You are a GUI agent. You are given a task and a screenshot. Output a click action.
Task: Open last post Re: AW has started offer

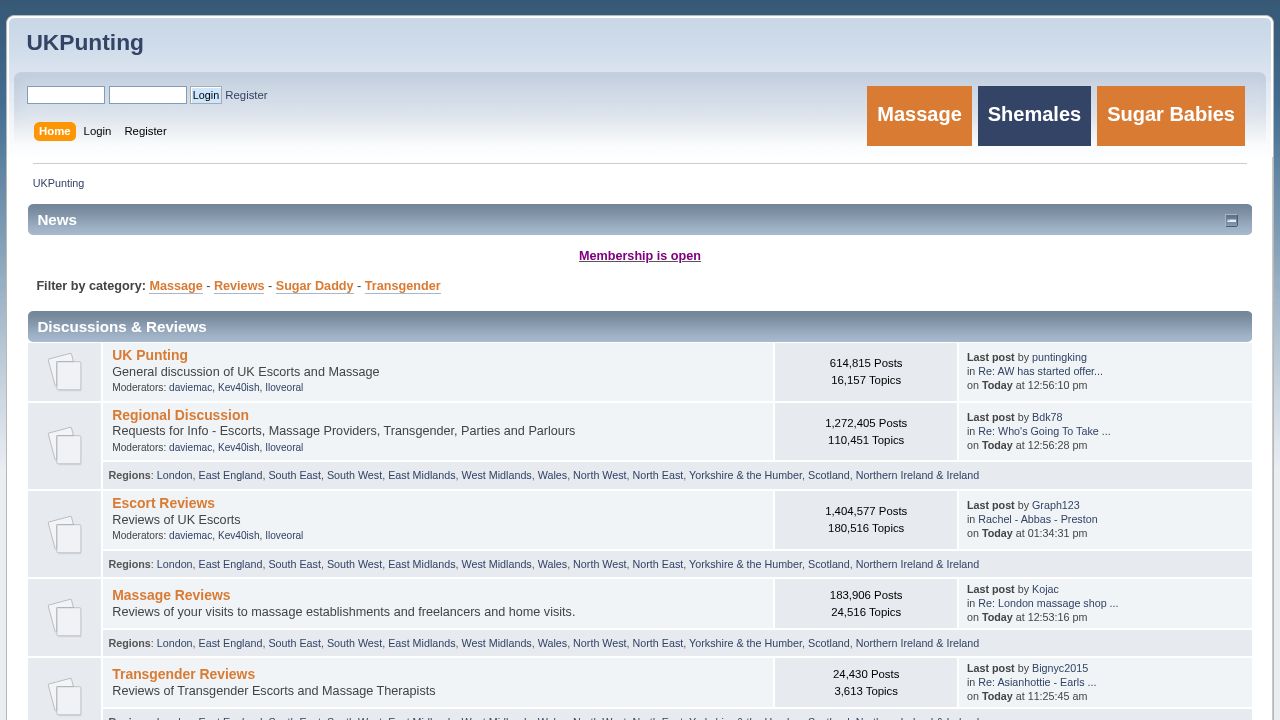1040,371
